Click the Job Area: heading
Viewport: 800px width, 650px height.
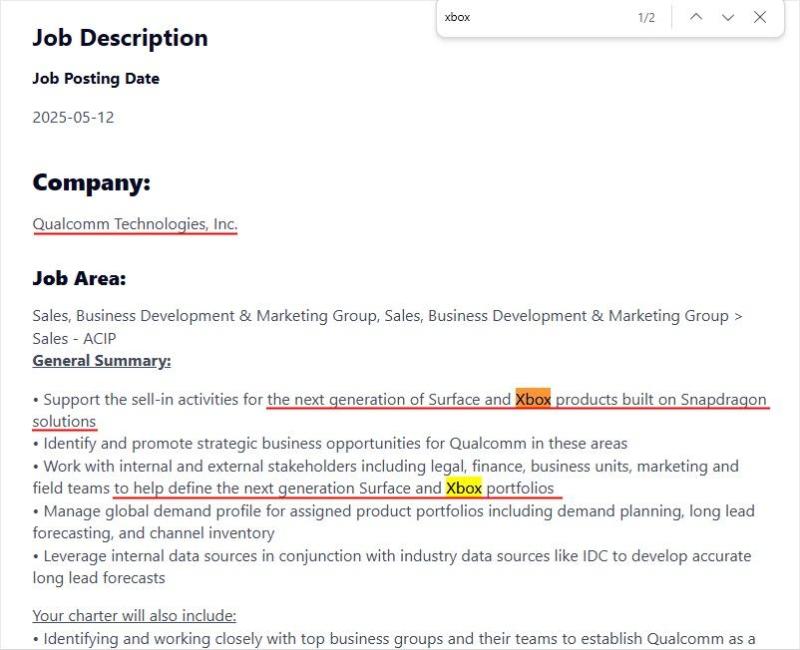click(79, 278)
